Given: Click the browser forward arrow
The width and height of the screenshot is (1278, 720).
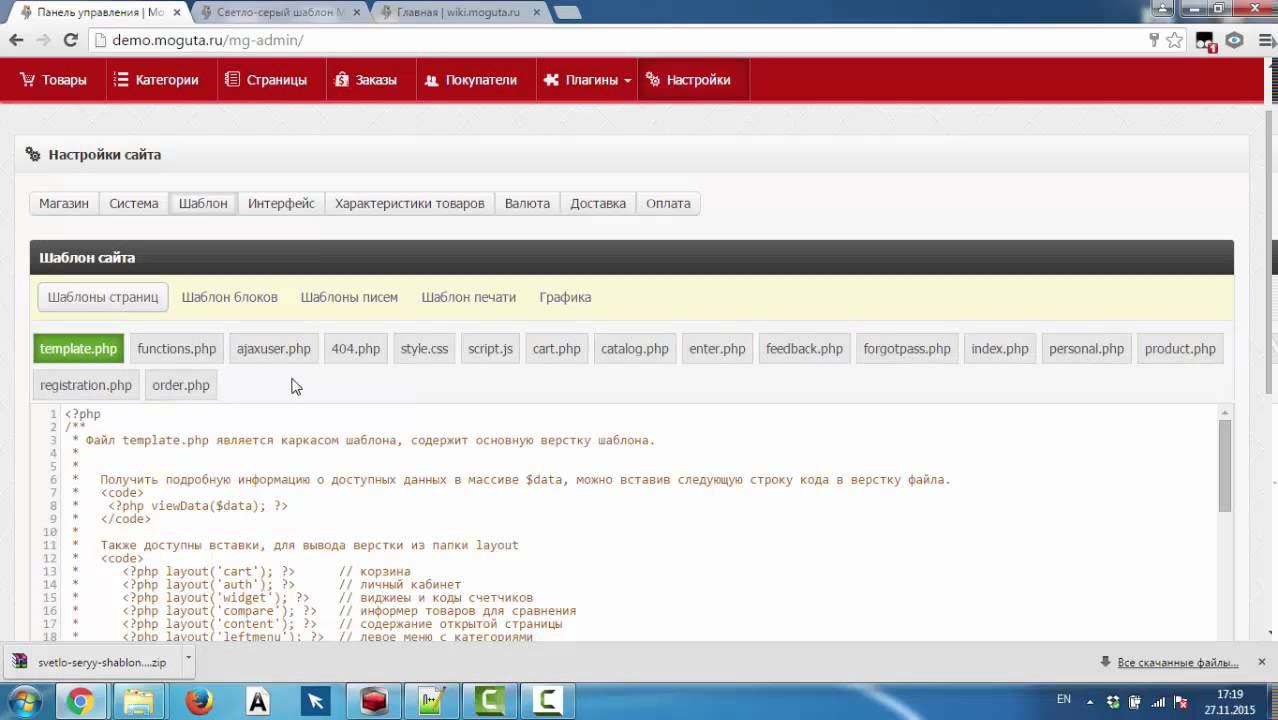Looking at the screenshot, I should (43, 40).
